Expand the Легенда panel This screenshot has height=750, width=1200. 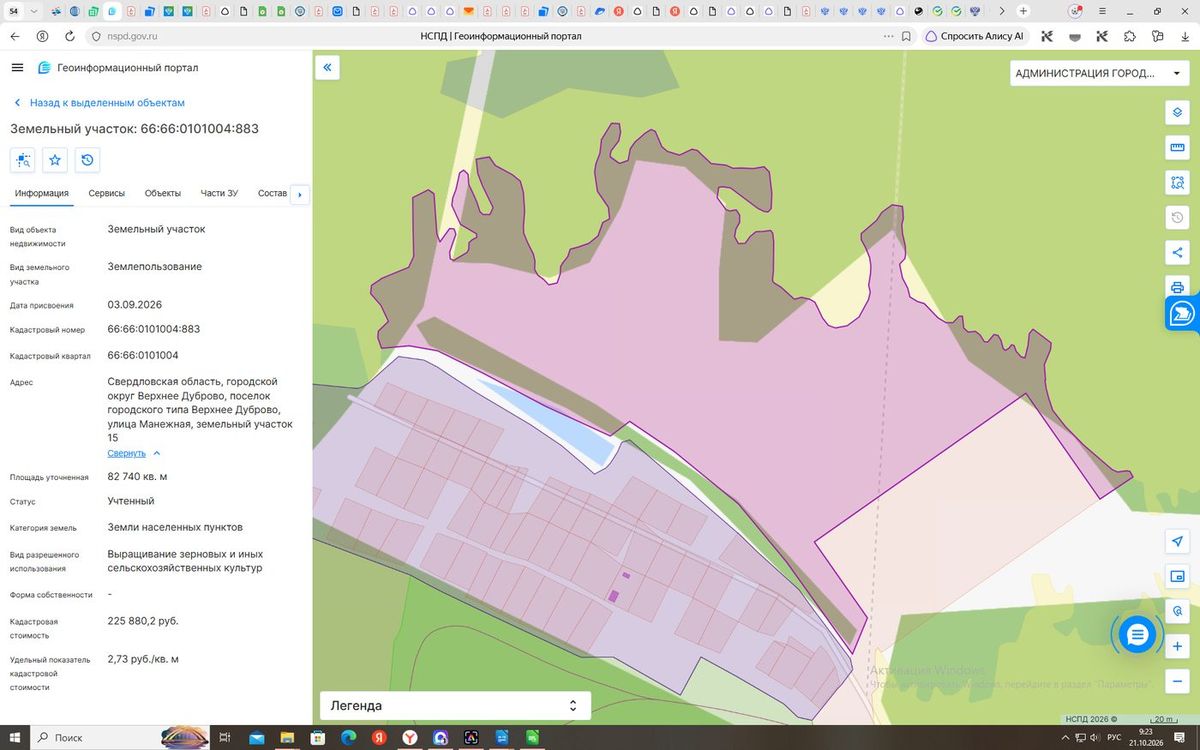pyautogui.click(x=455, y=705)
